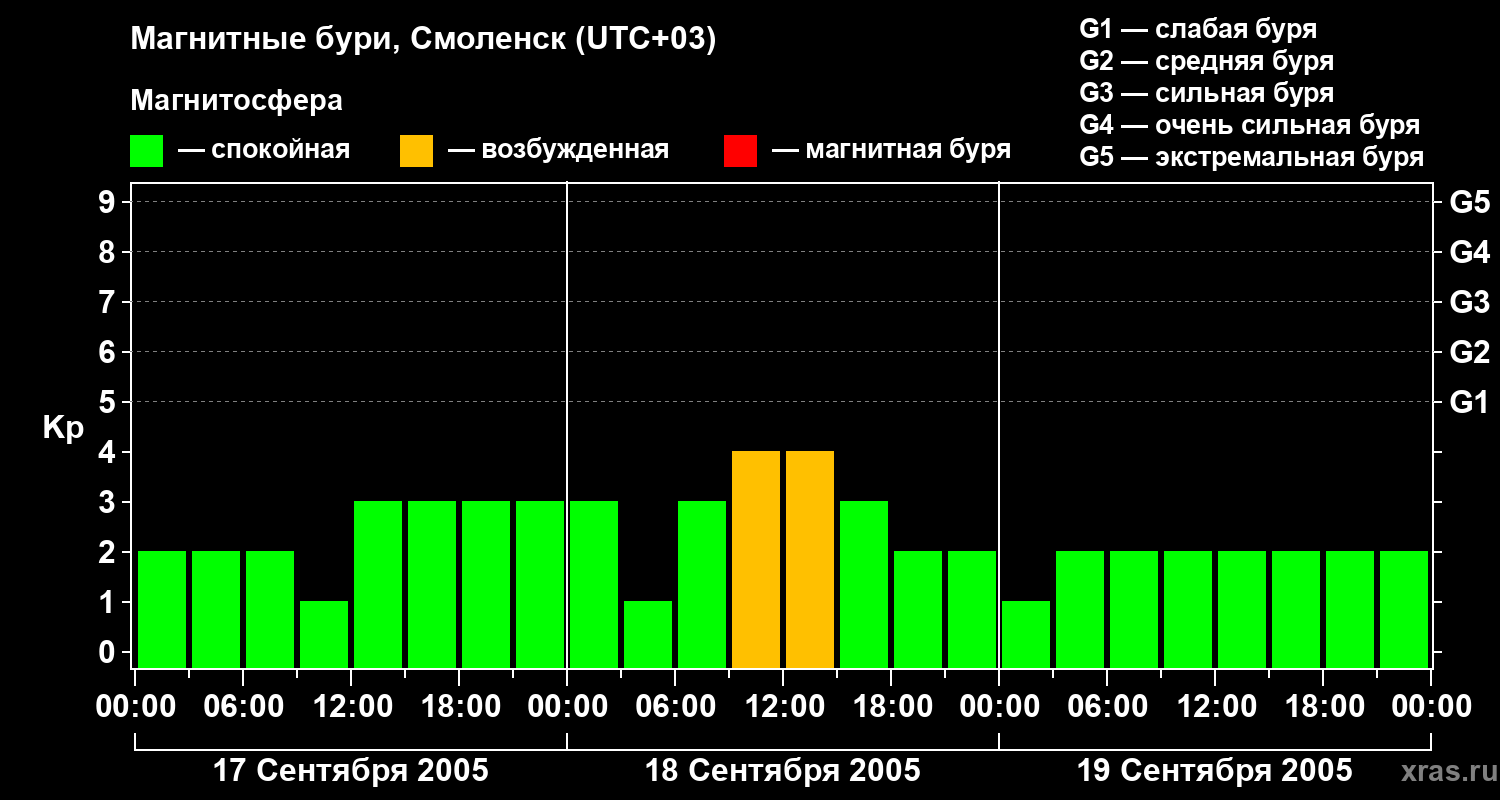Image resolution: width=1500 pixels, height=800 pixels.
Task: Click the right axis label G5
Action: click(x=1469, y=202)
